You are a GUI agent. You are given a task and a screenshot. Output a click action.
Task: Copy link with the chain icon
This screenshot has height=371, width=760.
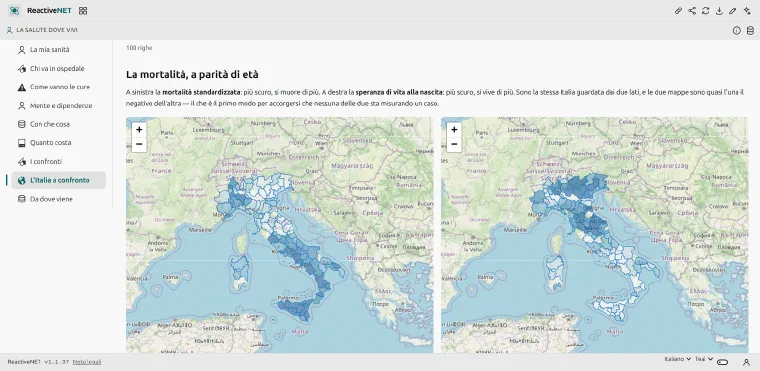point(679,11)
